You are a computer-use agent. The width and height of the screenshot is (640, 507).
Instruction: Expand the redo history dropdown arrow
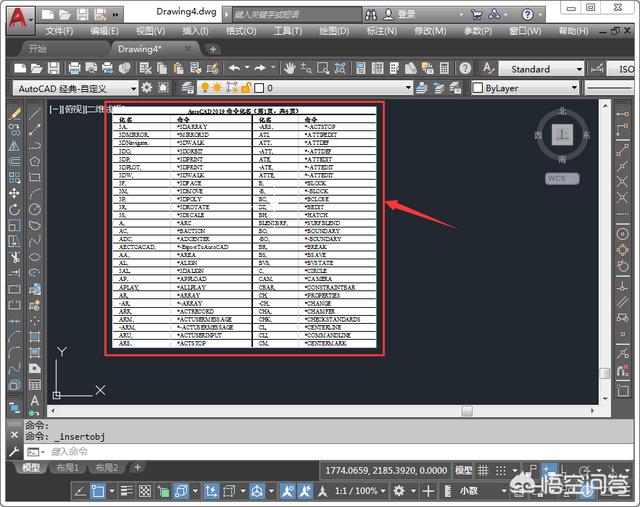[273, 67]
